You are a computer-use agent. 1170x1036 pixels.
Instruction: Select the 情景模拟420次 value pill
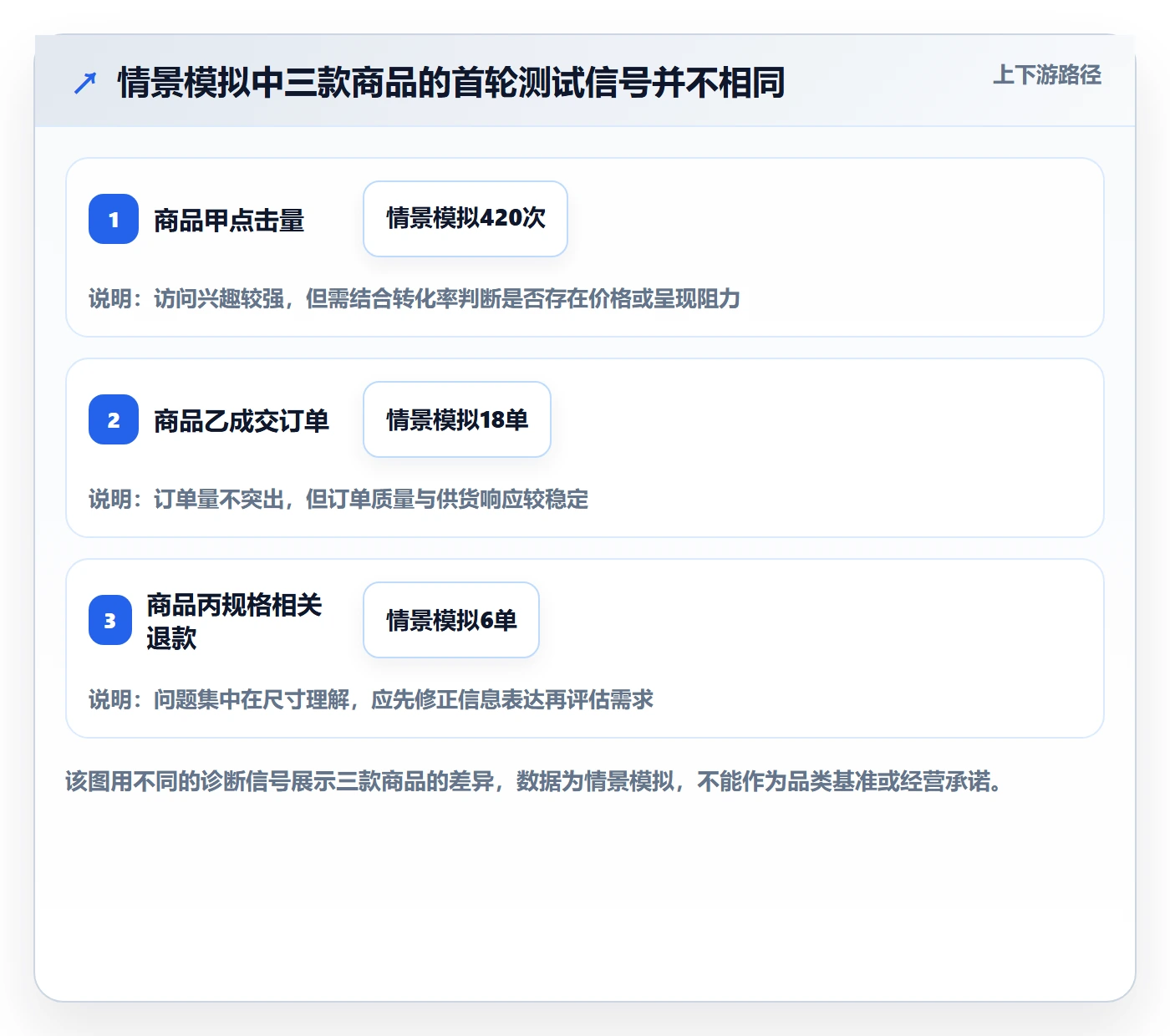(465, 219)
